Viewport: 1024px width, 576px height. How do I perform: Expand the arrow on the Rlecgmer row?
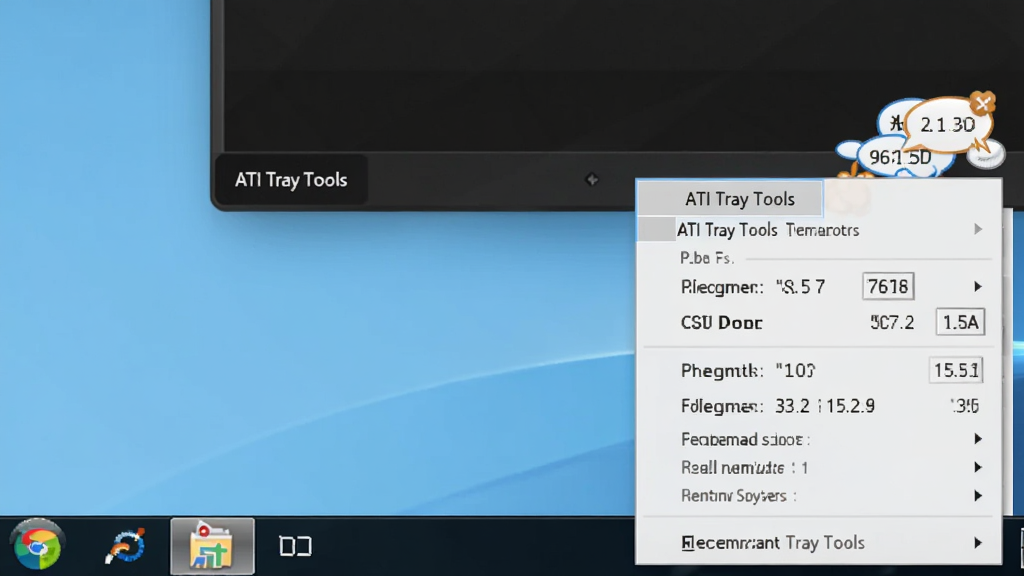tap(978, 287)
